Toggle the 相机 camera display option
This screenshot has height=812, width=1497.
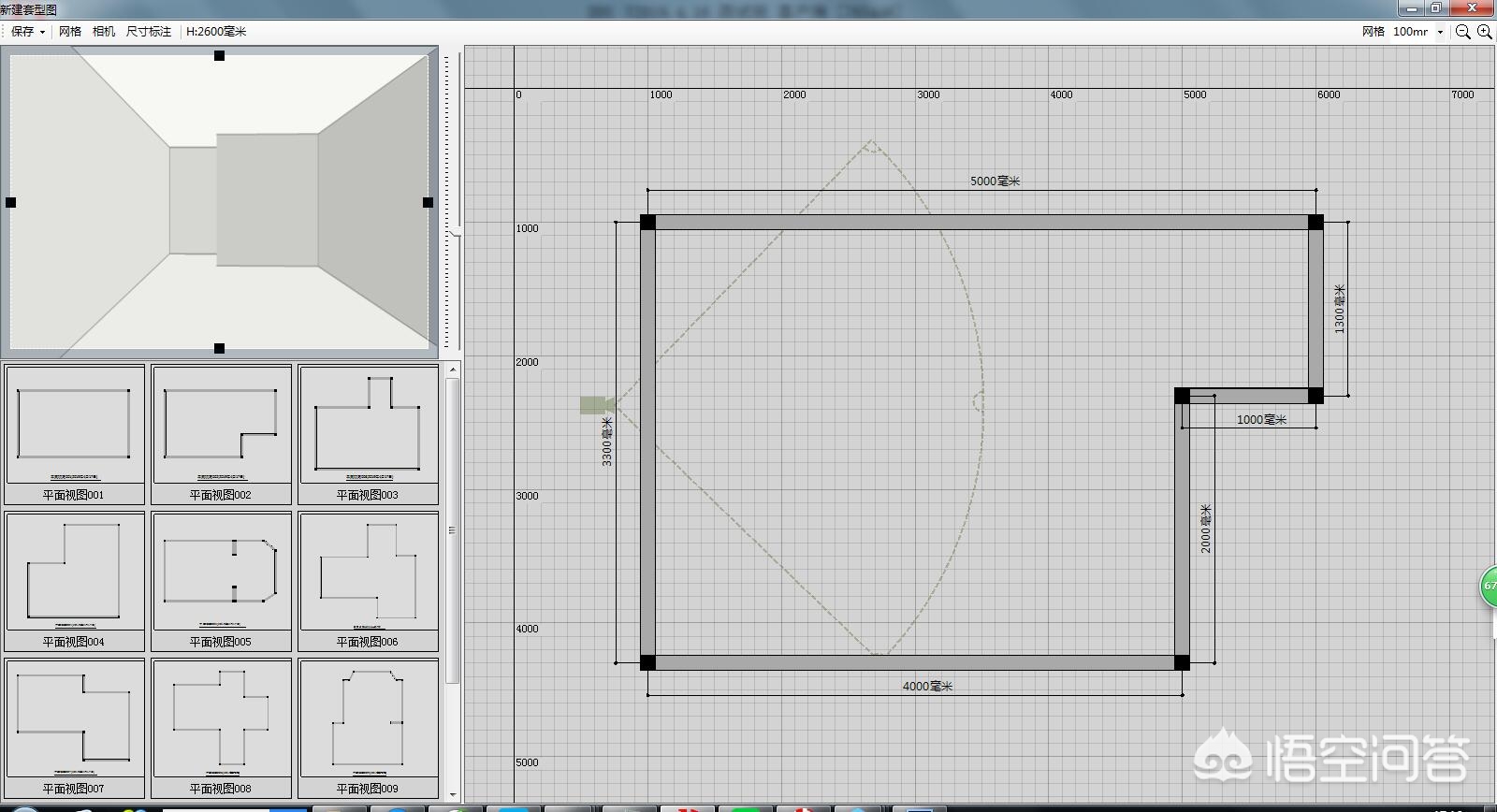pyautogui.click(x=104, y=32)
